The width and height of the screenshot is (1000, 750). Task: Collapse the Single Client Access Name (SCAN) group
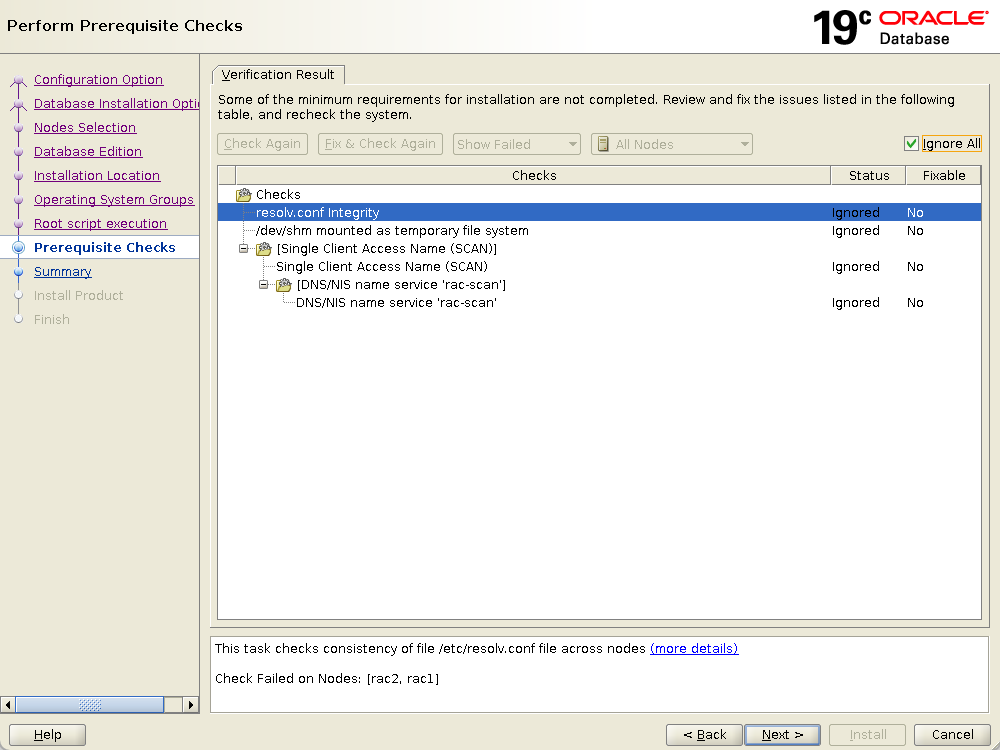coord(244,249)
